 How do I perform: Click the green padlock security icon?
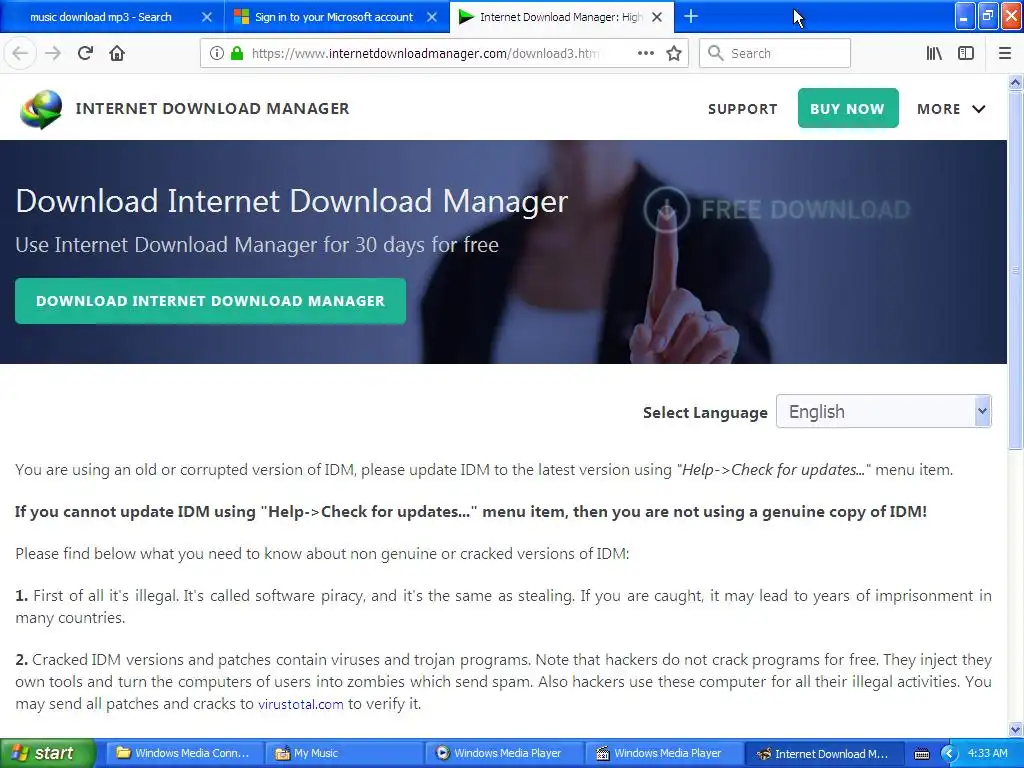click(237, 53)
